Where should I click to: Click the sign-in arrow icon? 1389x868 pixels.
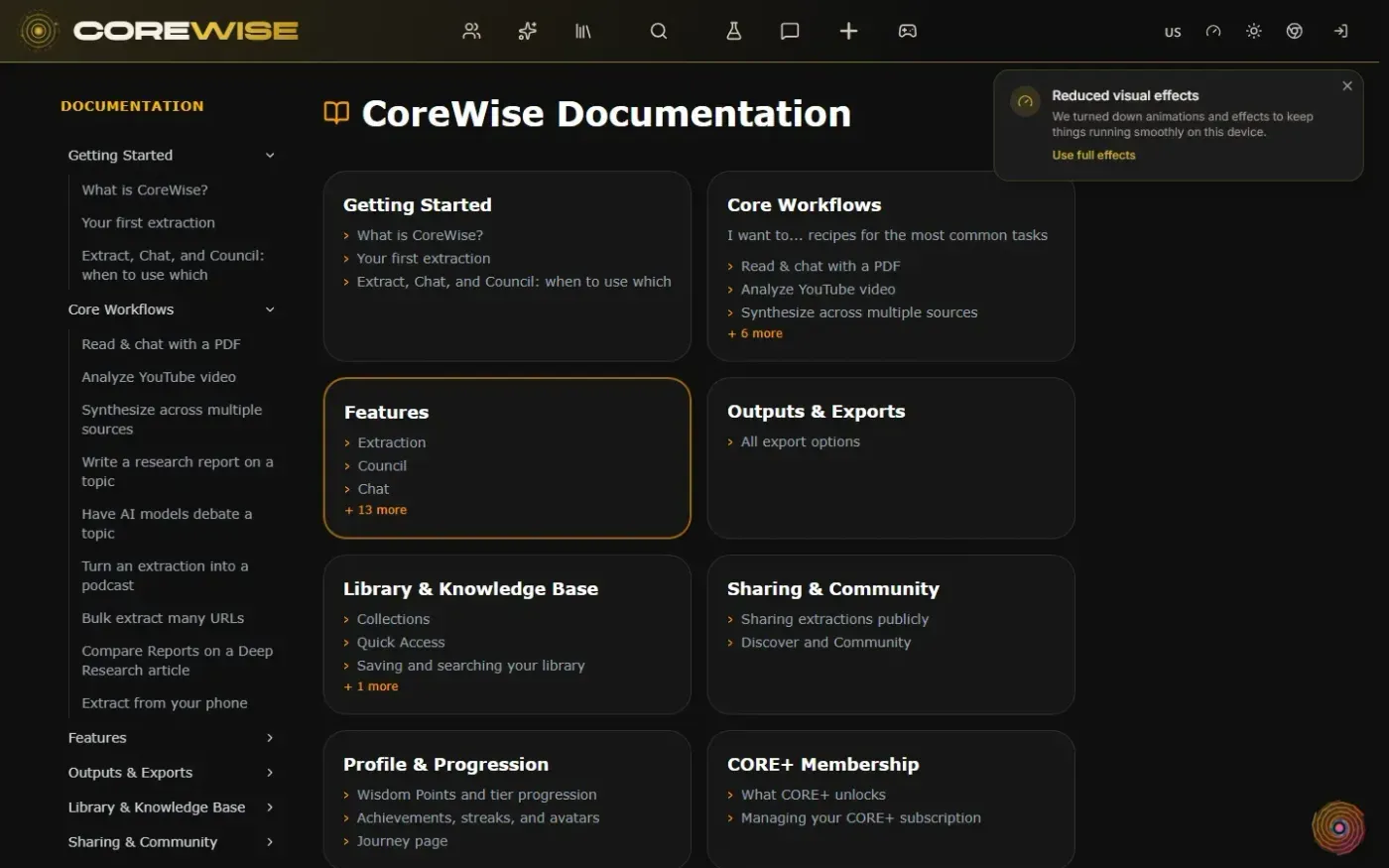point(1340,31)
